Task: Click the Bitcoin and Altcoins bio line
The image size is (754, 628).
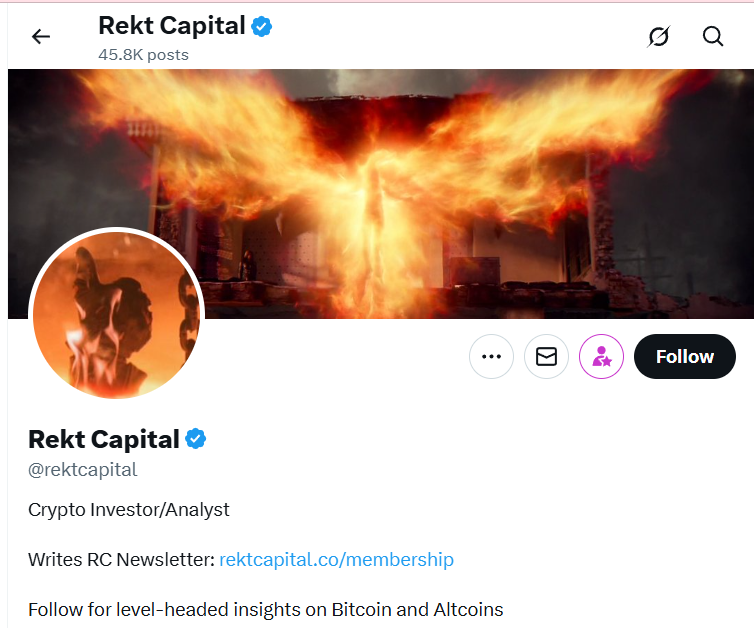Action: 266,609
